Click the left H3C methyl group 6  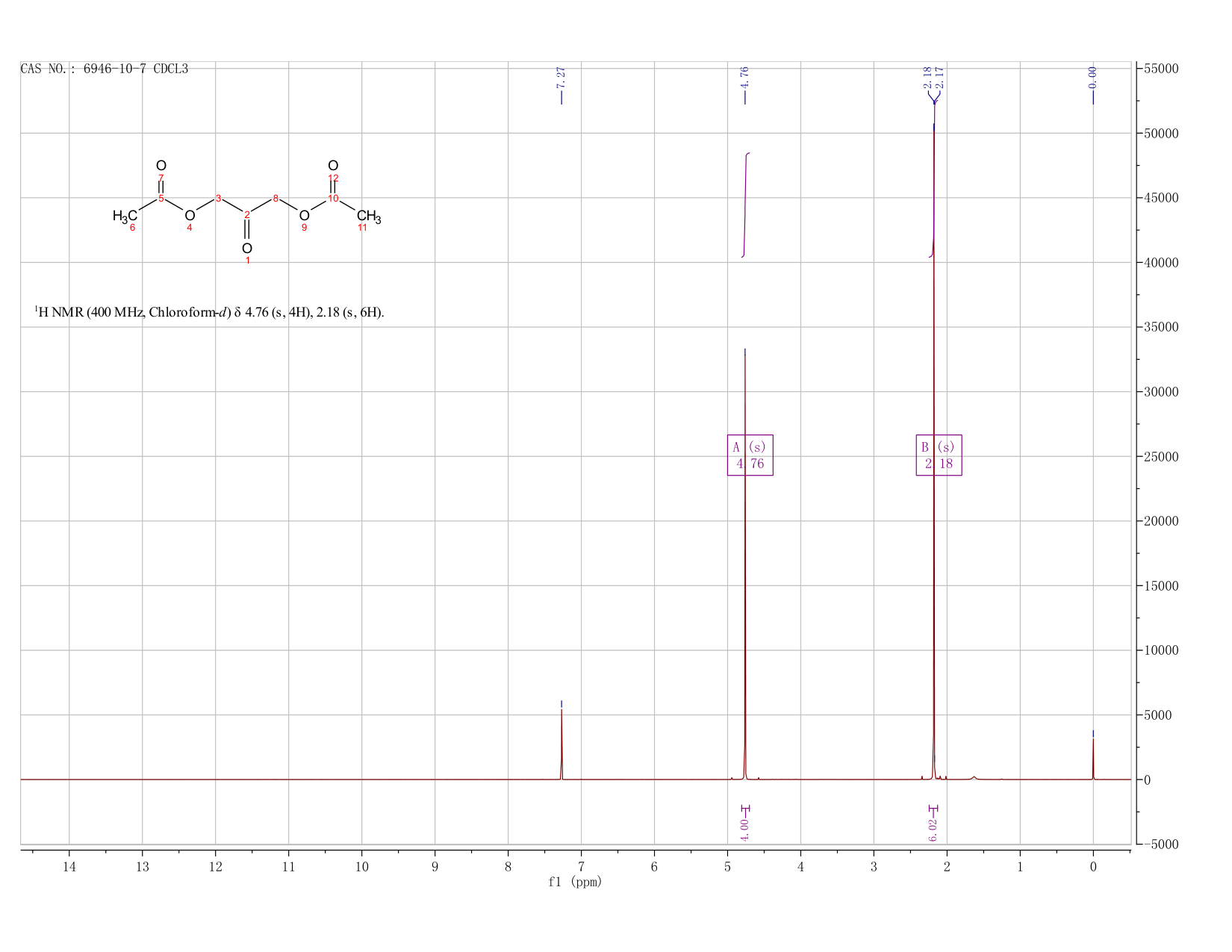[125, 217]
